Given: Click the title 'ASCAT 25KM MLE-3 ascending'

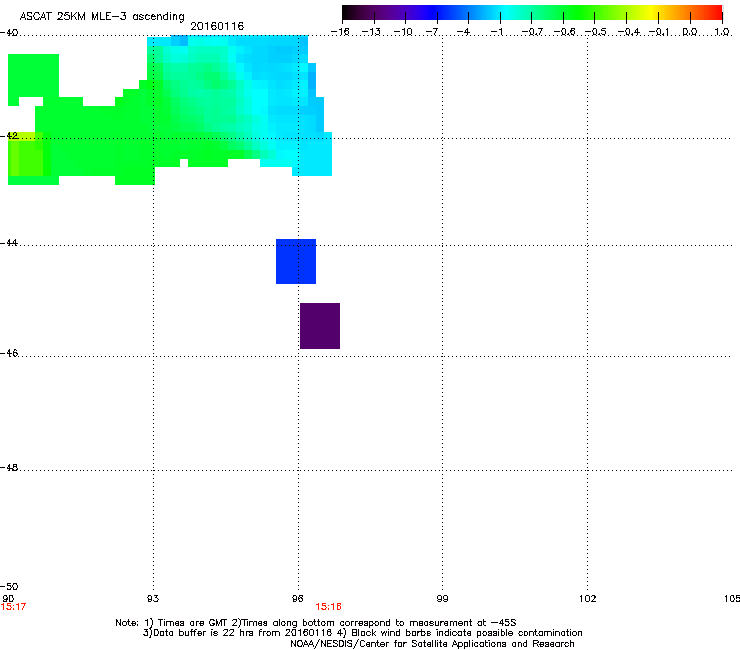Looking at the screenshot, I should click(102, 17).
